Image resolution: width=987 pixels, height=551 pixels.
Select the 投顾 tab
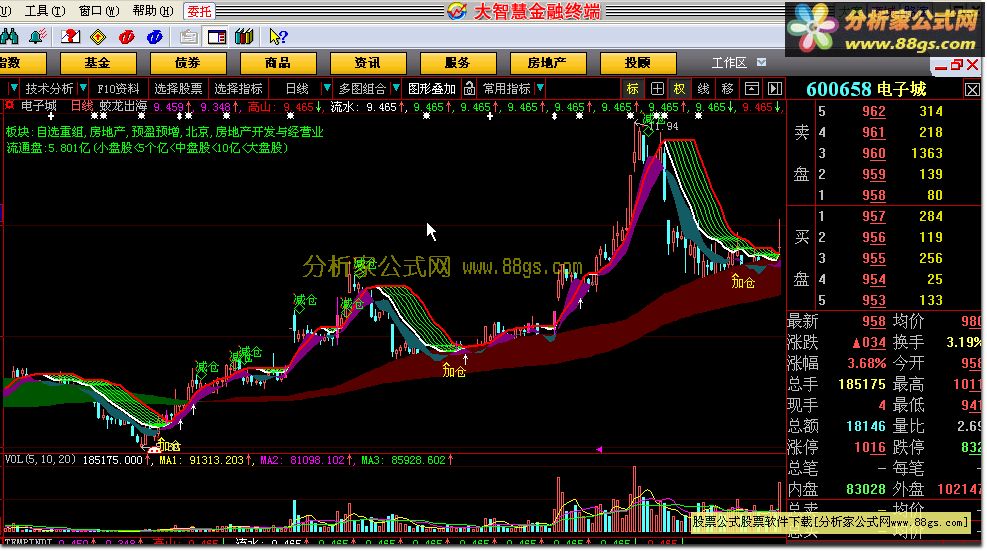click(x=638, y=63)
